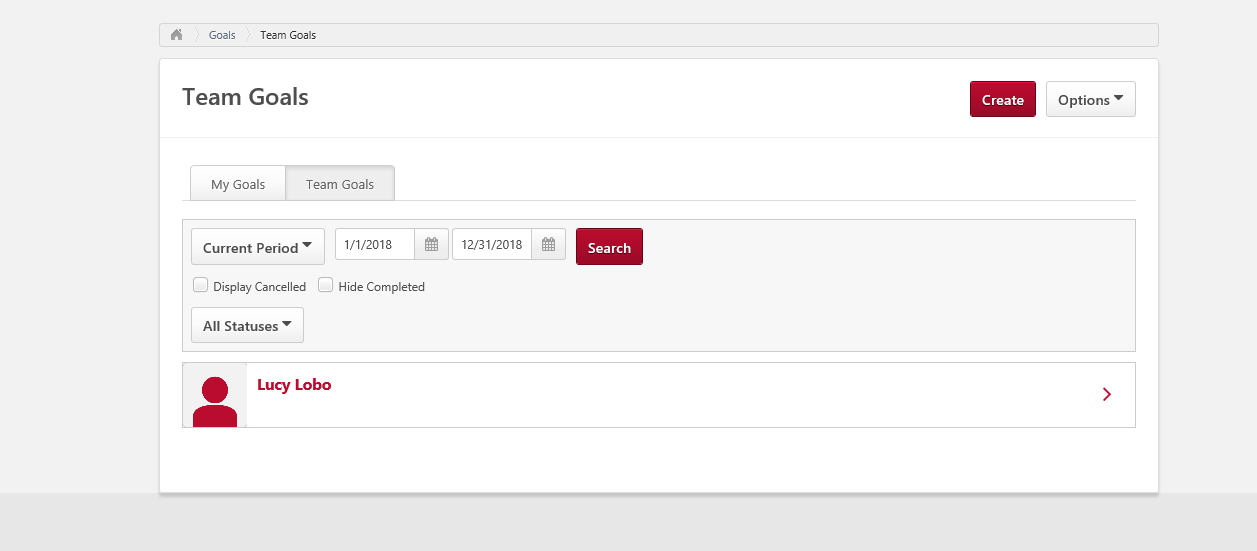Screen dimensions: 1257x551
Task: Click the Team Goals page heading
Action: coord(245,97)
